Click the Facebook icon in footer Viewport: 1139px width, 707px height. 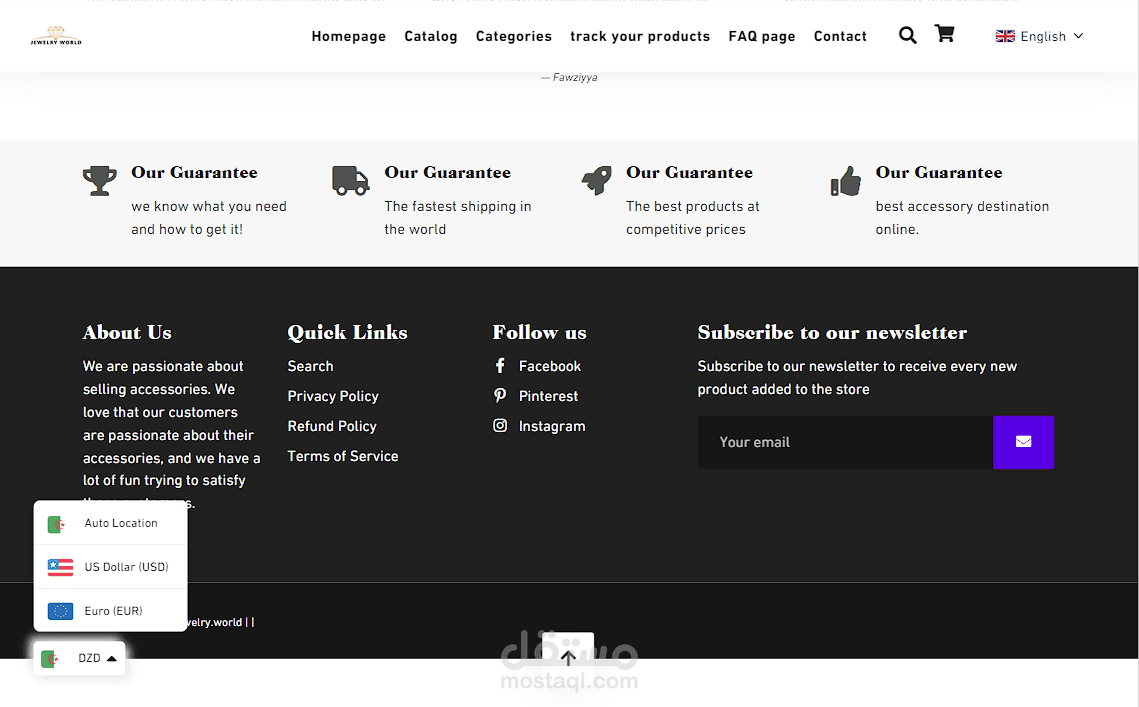[500, 366]
